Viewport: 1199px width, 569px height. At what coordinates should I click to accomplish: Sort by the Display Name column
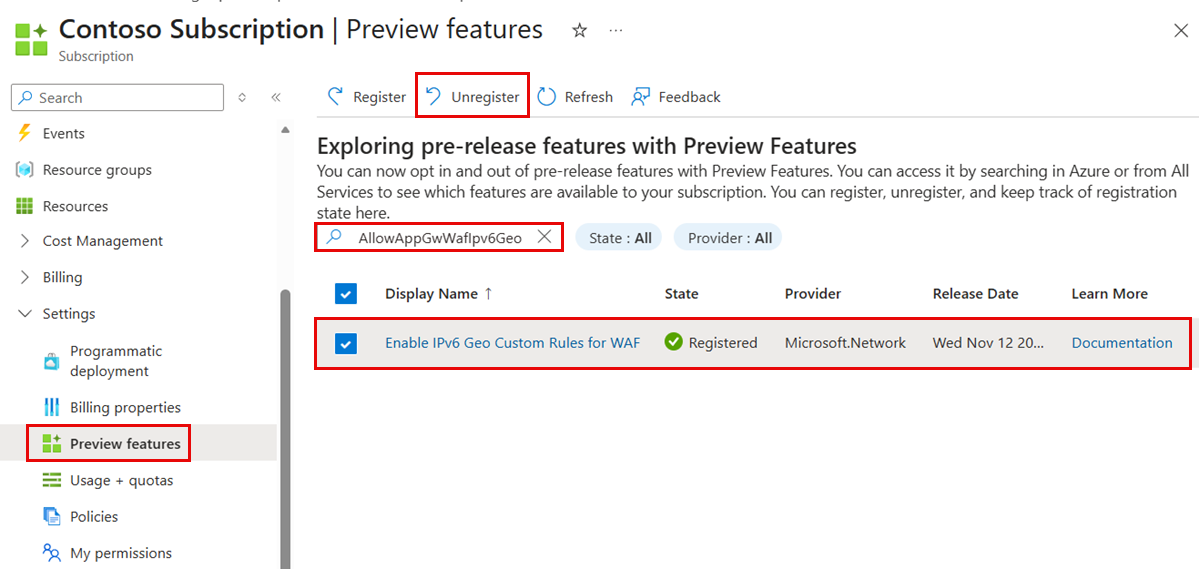click(x=432, y=294)
